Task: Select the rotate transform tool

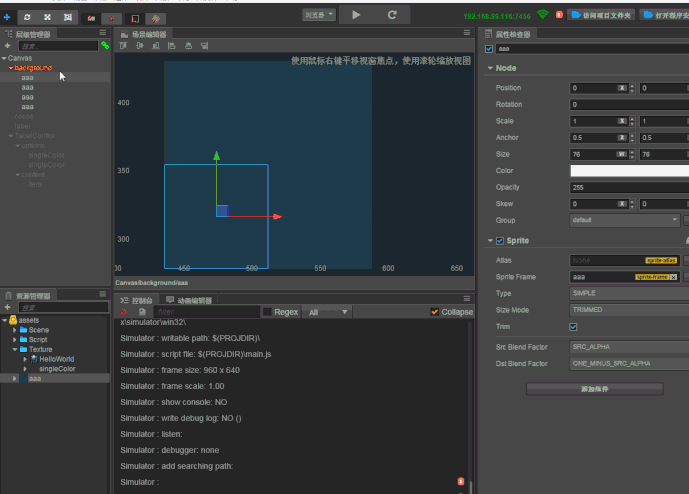Action: click(x=27, y=17)
